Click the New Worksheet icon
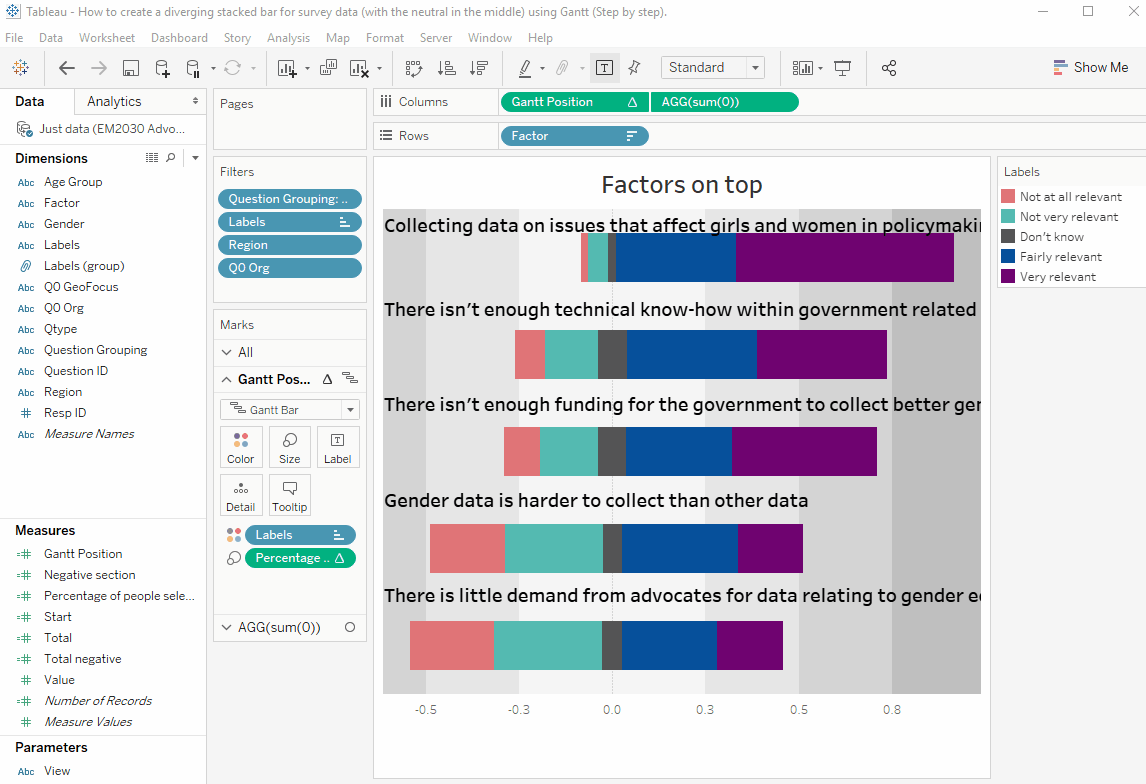 pos(286,68)
